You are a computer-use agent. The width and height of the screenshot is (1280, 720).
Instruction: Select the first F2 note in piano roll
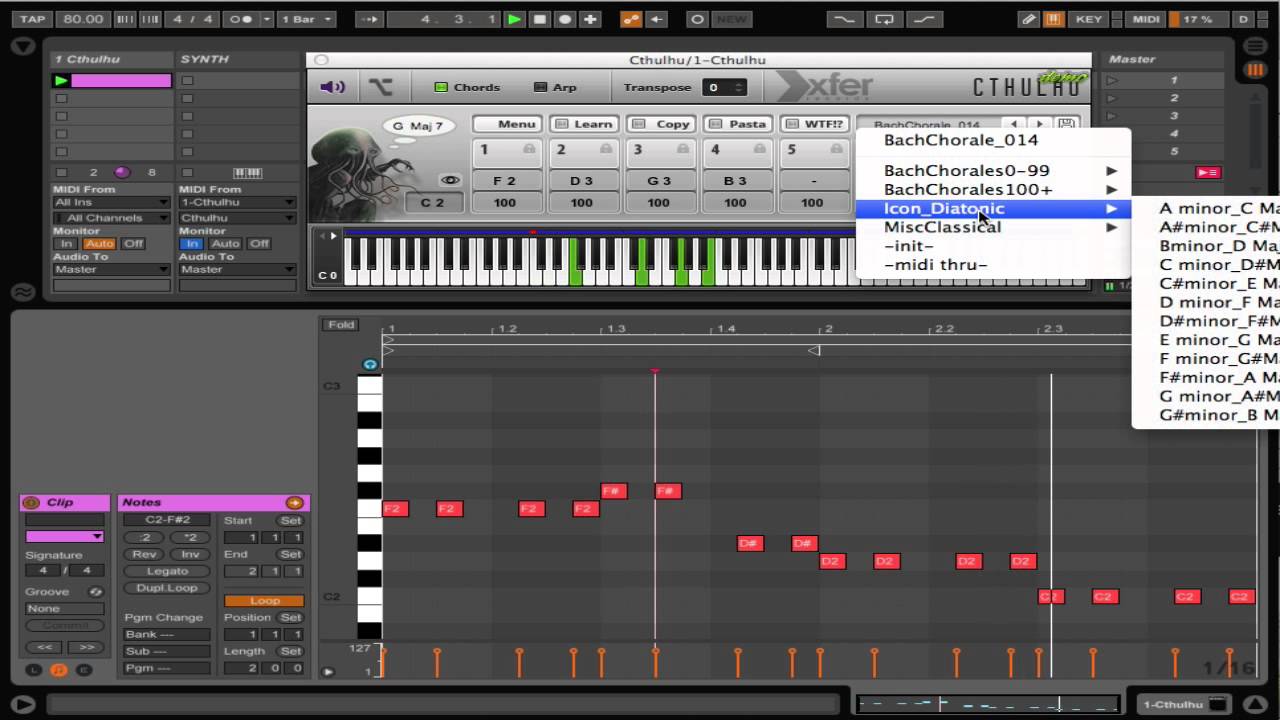[395, 509]
